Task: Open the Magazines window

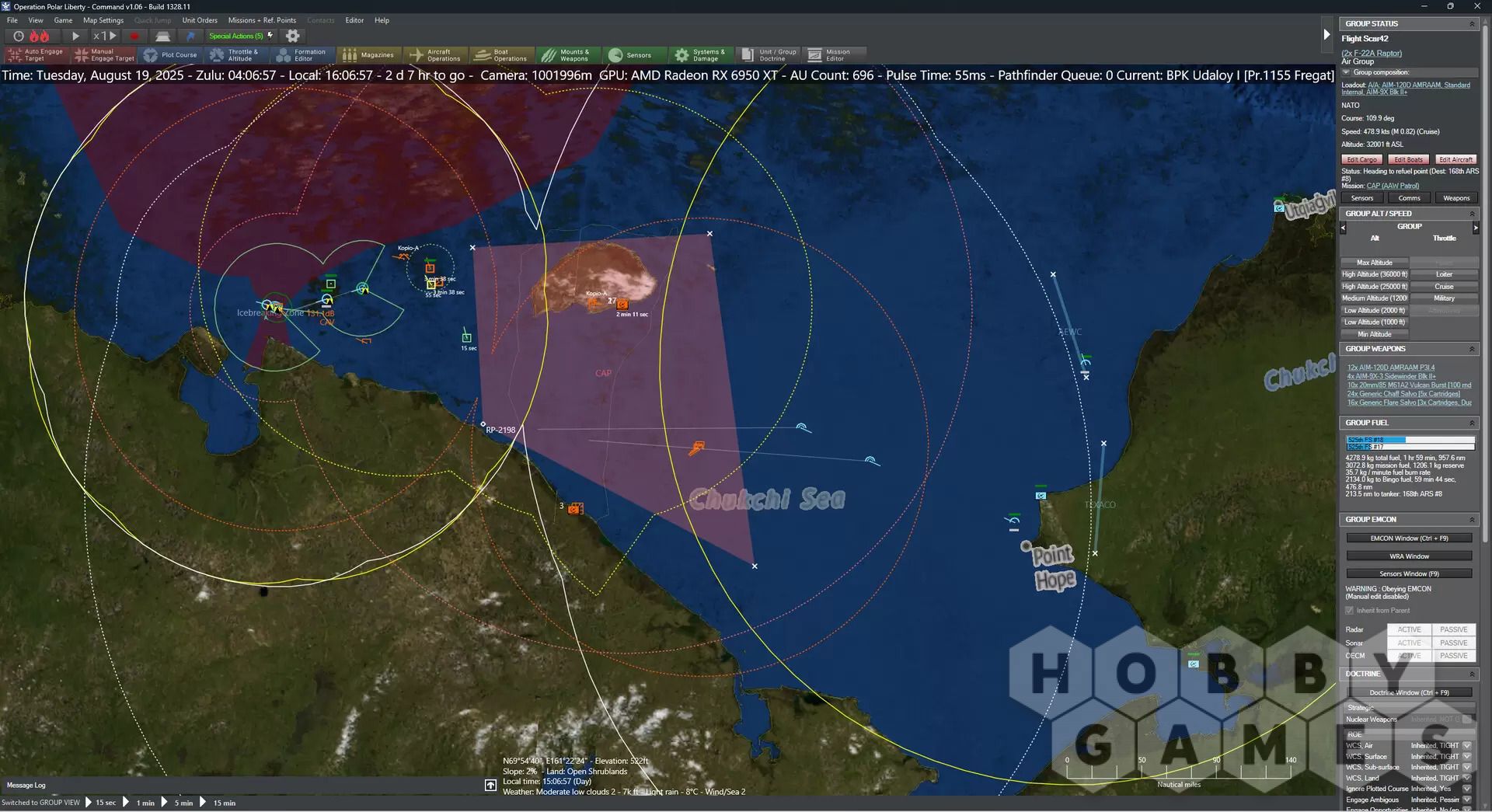Action: (x=369, y=55)
